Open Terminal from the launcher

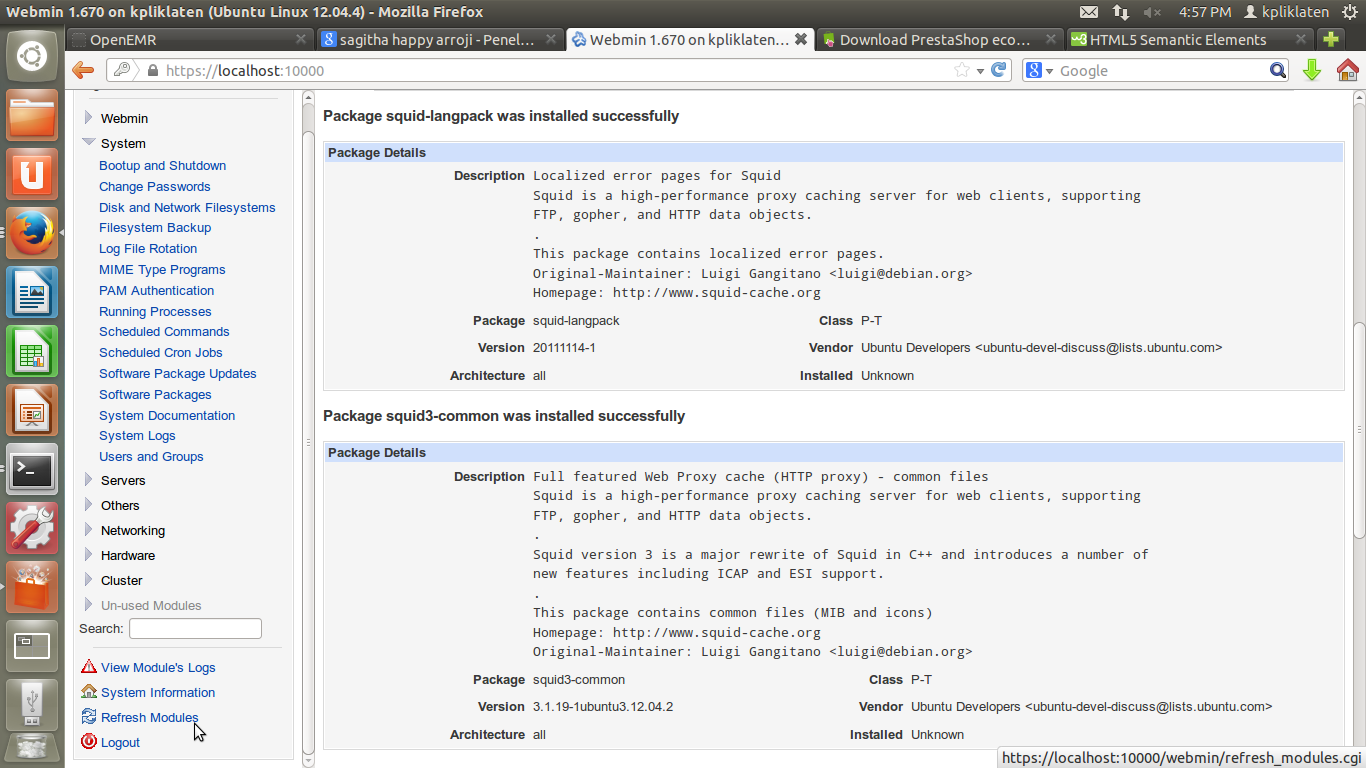(32, 469)
